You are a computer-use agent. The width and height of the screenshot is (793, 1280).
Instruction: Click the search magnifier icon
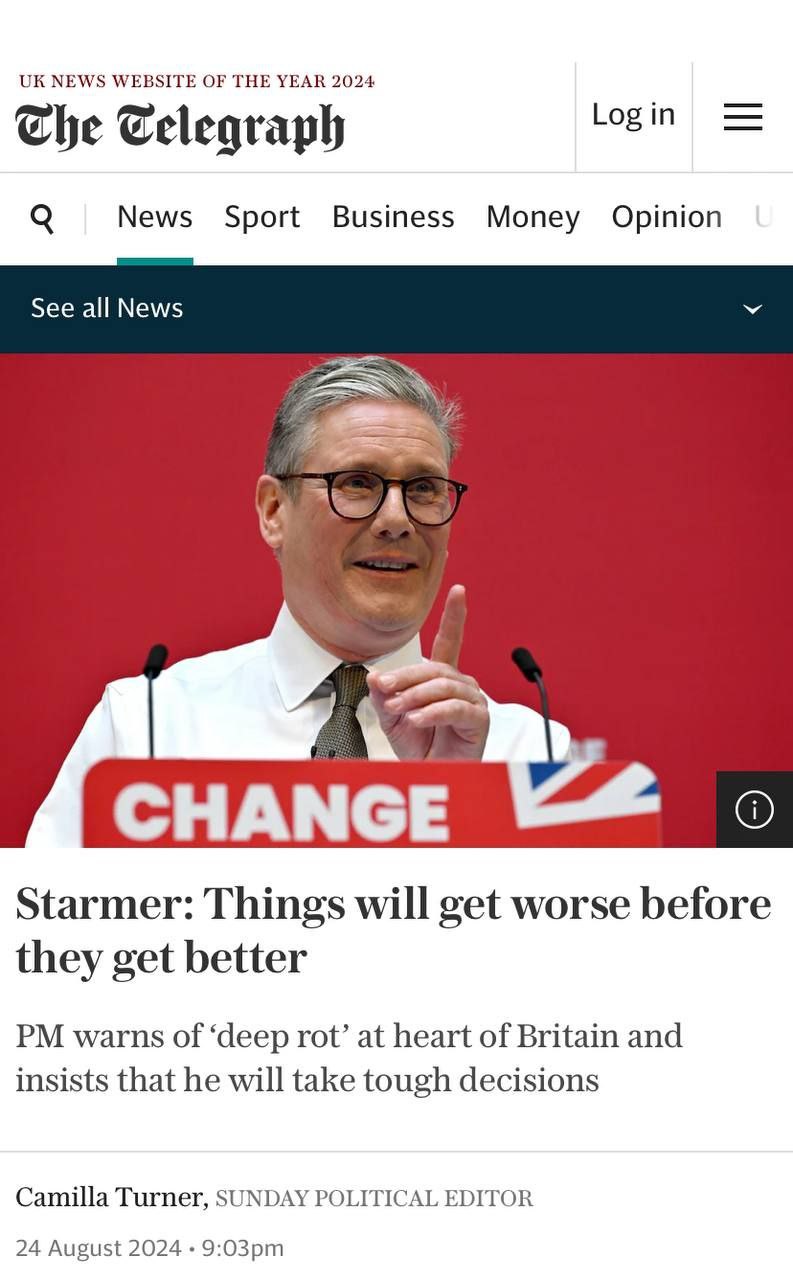[42, 217]
